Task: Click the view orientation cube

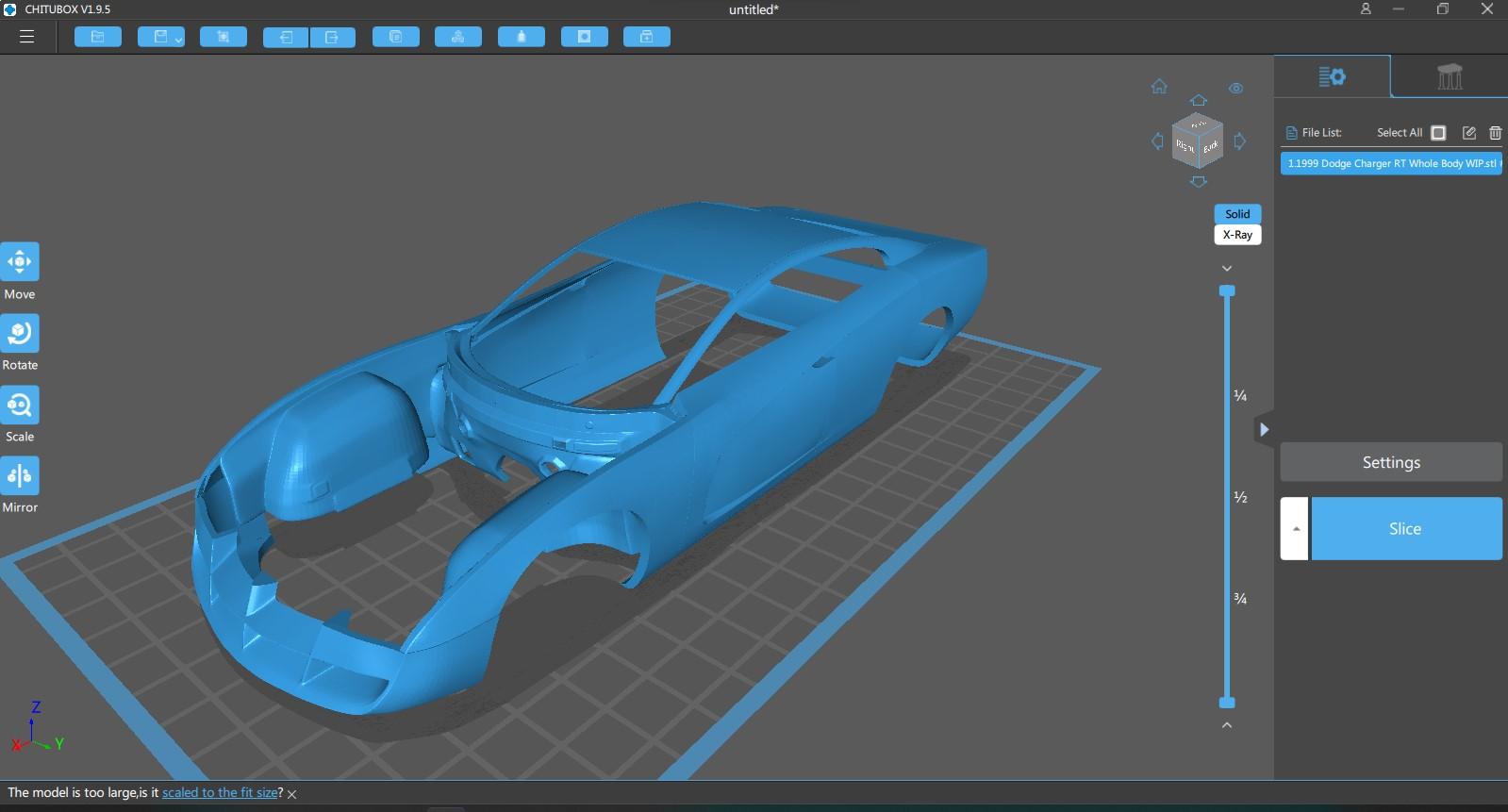Action: (1198, 141)
